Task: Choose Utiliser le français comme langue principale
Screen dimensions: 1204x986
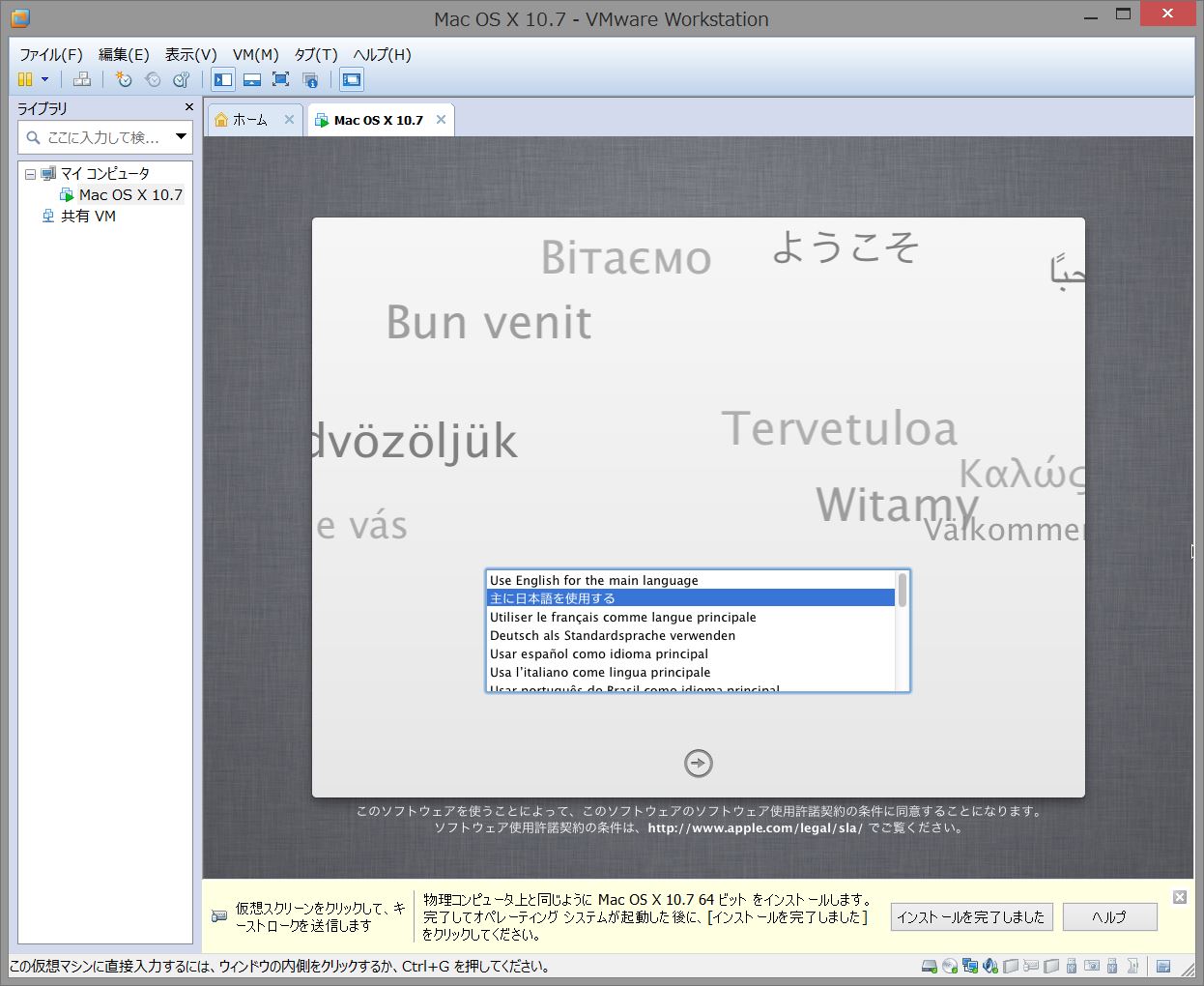Action: pos(690,617)
